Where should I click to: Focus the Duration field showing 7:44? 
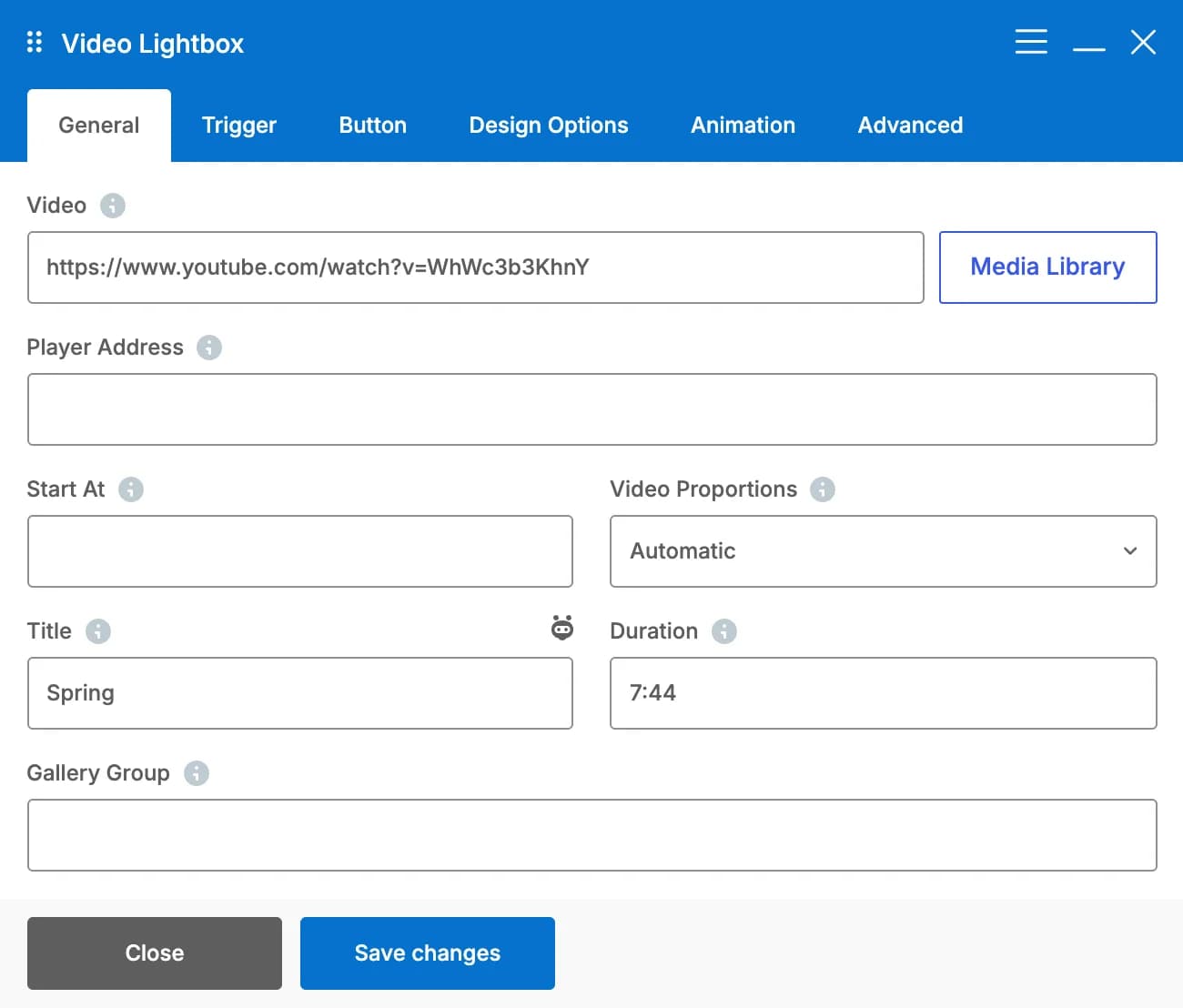(884, 693)
